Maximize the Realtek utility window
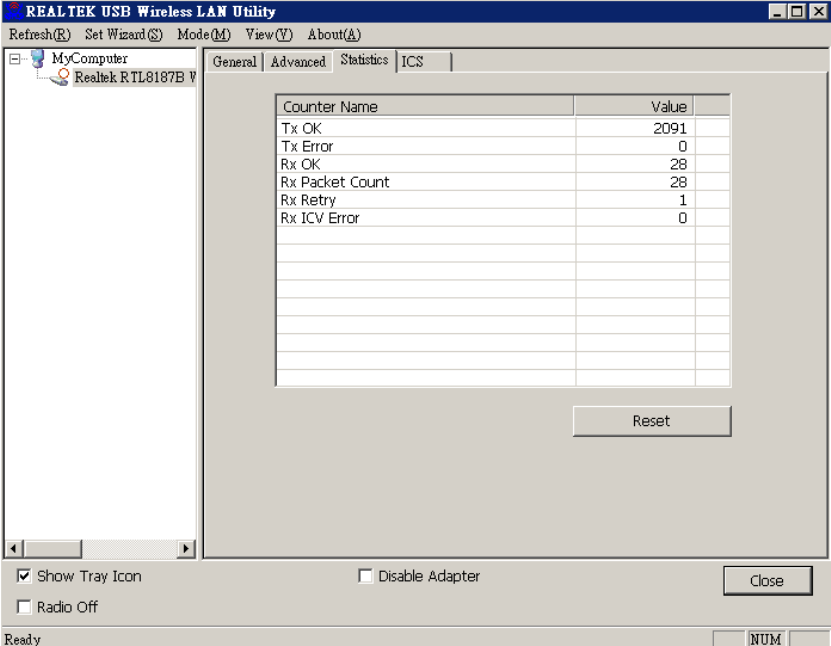 797,12
